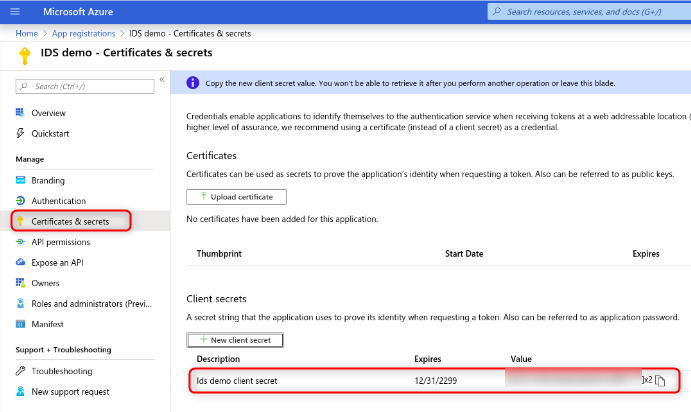Image resolution: width=691 pixels, height=412 pixels.
Task: Open API permissions page
Action: pyautogui.click(x=60, y=242)
